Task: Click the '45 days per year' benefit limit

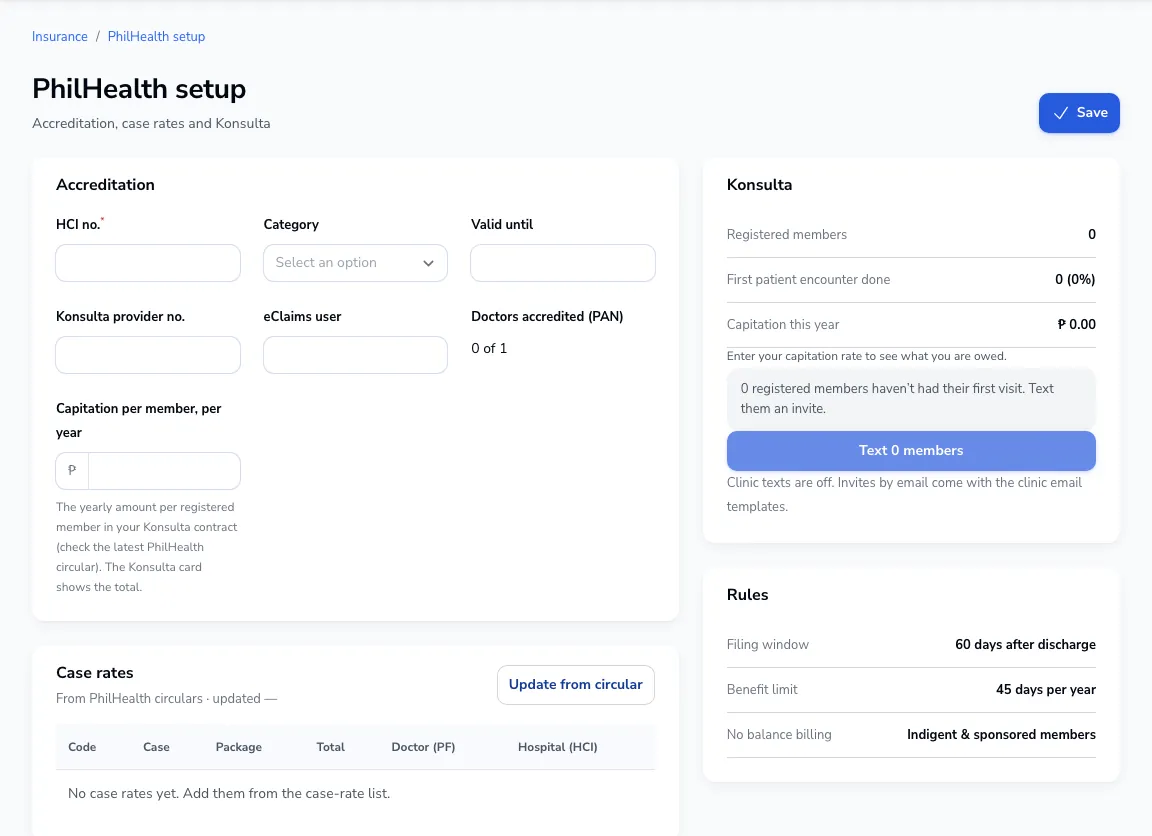Action: click(1045, 689)
